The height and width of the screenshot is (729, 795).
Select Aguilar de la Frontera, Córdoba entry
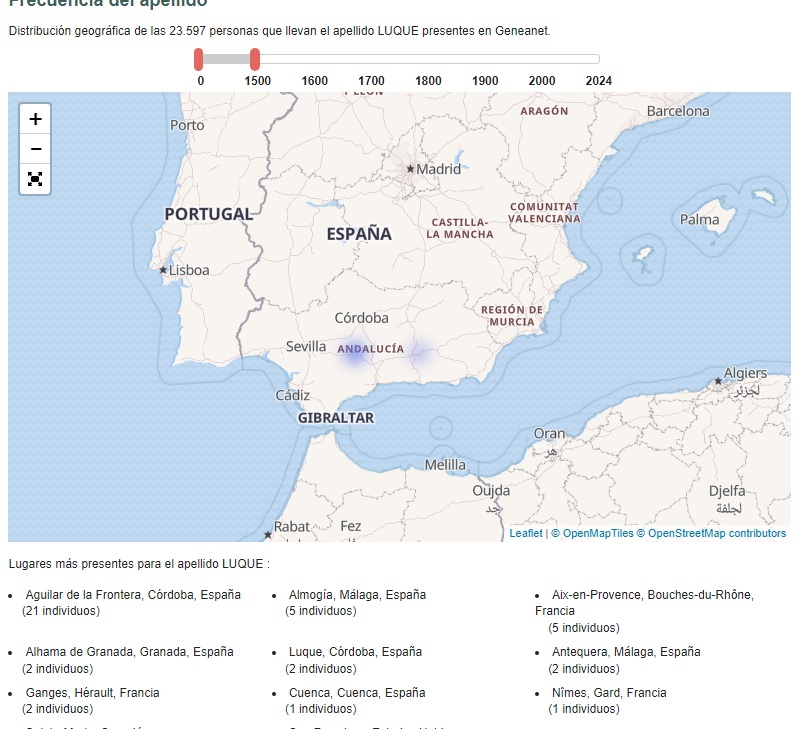[133, 595]
